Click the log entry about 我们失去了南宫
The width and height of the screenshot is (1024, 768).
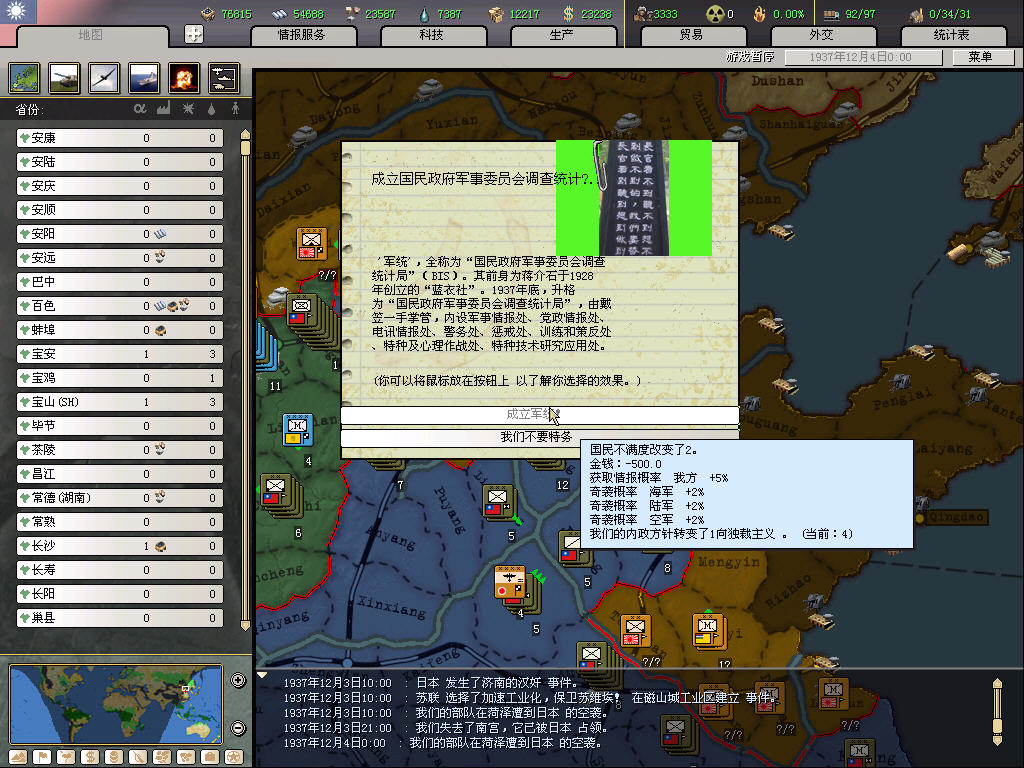pos(445,728)
